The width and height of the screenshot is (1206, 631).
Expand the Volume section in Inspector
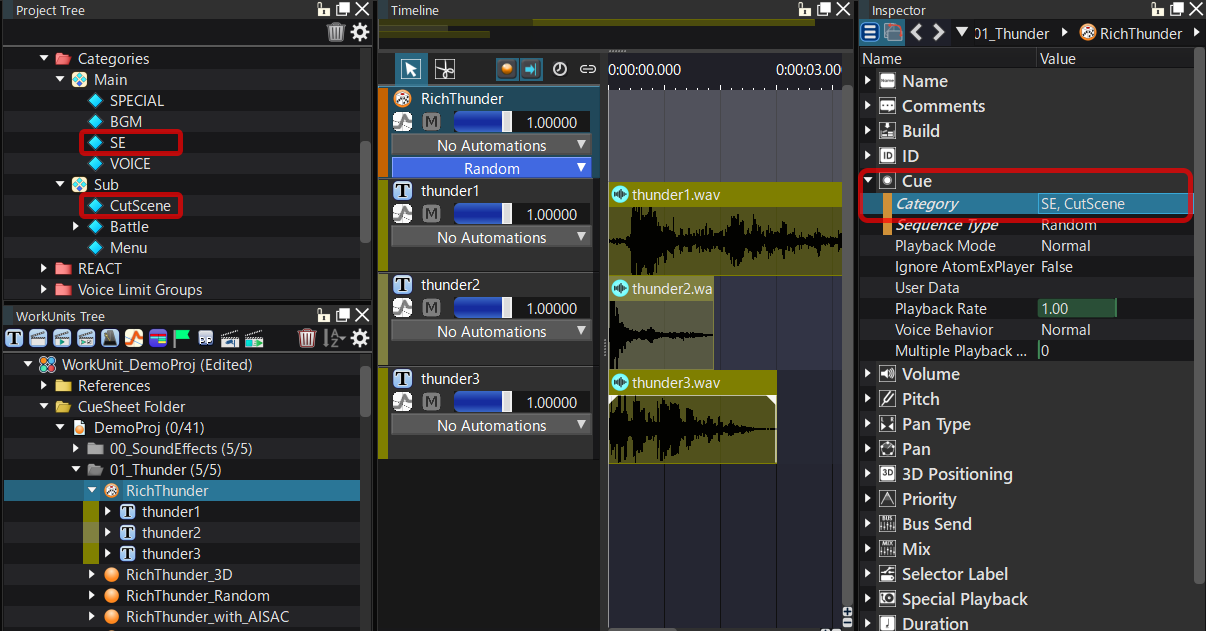[x=868, y=374]
